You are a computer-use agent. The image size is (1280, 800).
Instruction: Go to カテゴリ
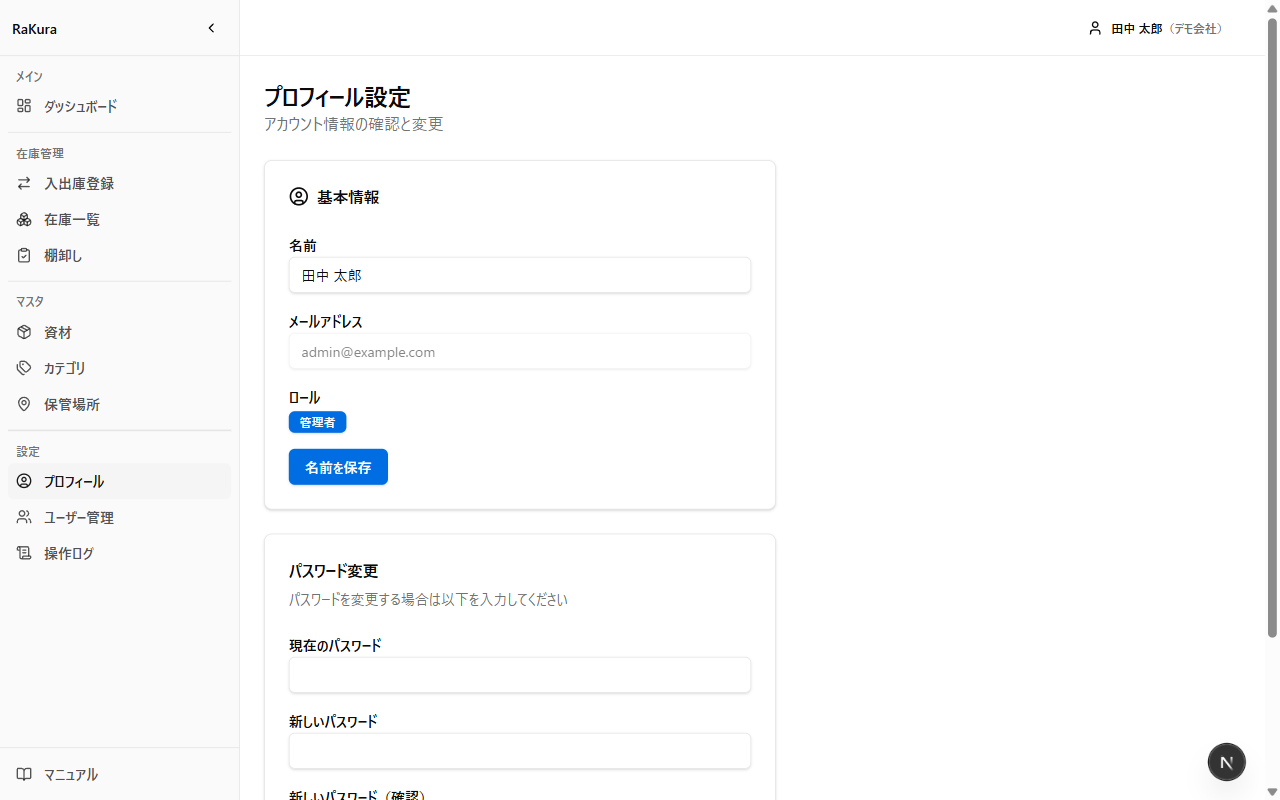point(119,369)
